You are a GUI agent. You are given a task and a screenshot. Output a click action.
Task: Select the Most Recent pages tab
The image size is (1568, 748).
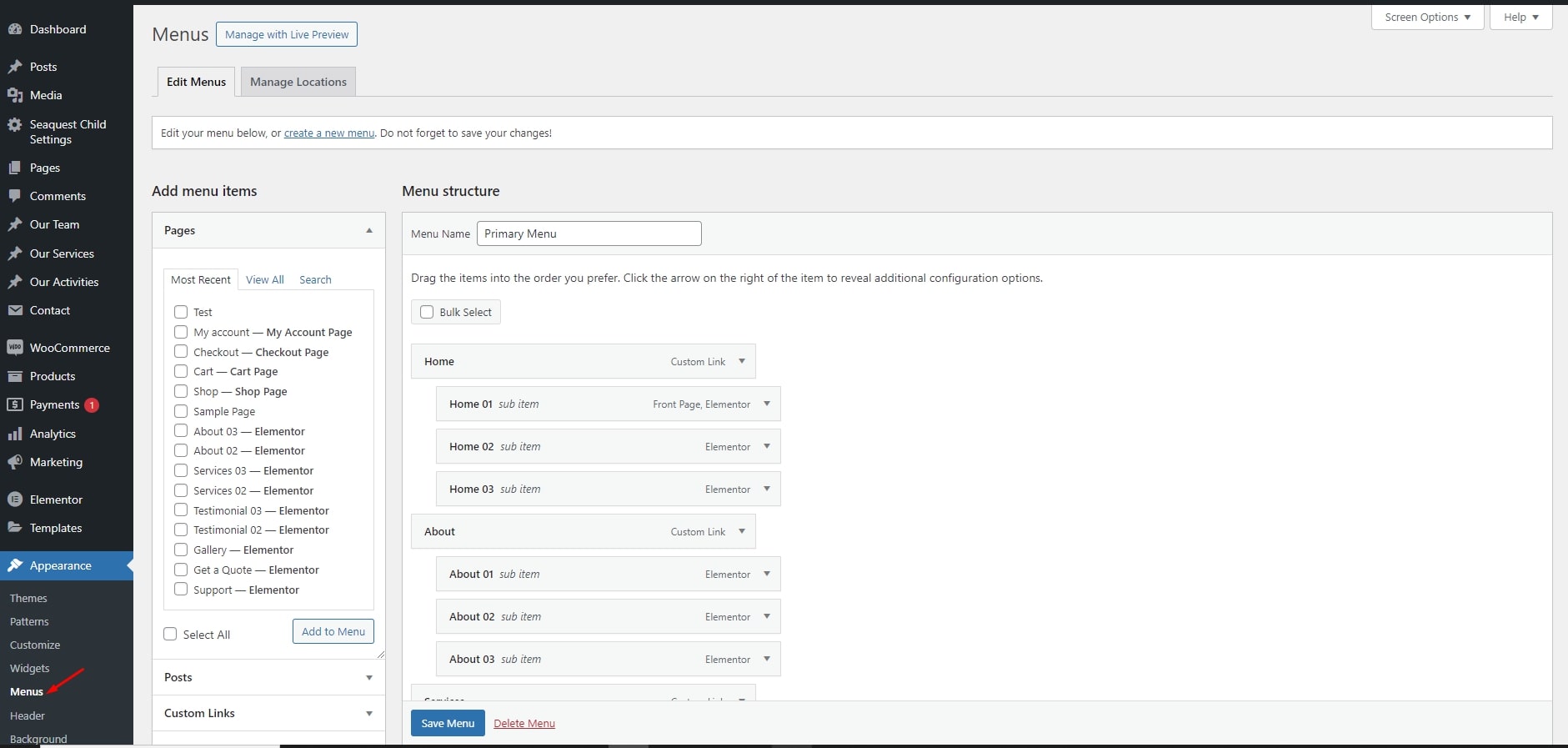pyautogui.click(x=201, y=279)
